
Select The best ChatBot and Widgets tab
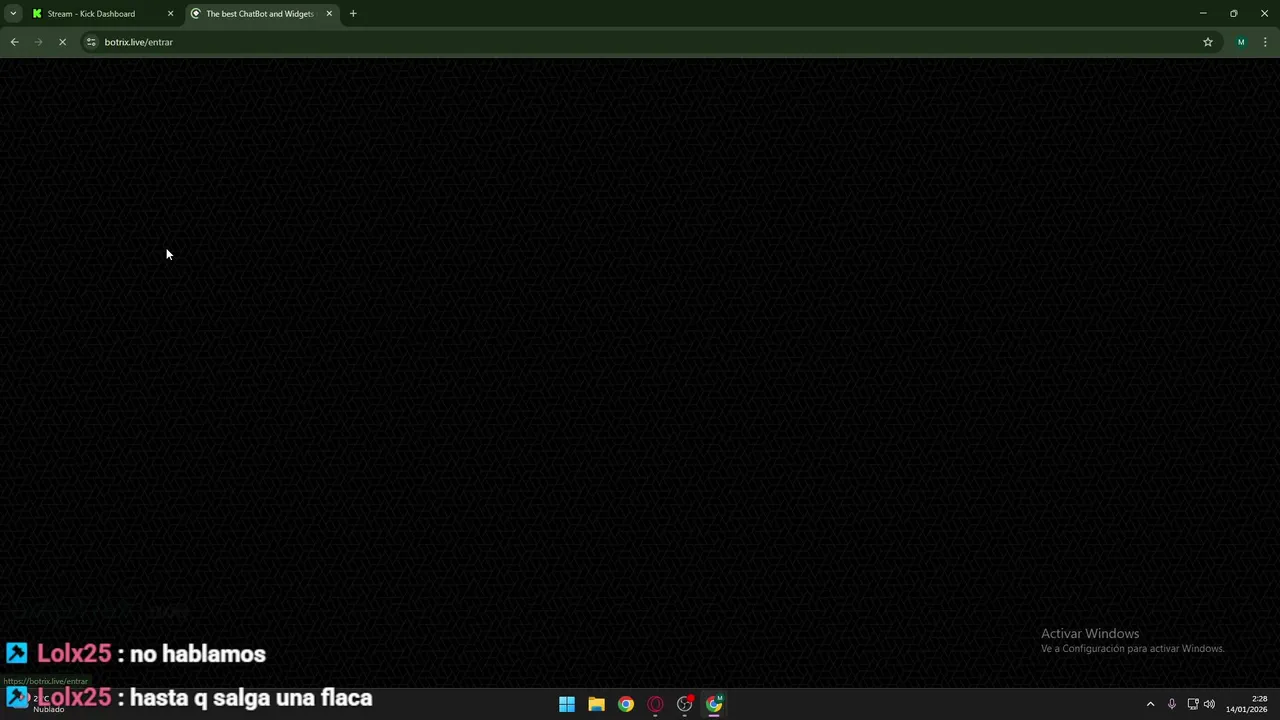click(x=260, y=14)
